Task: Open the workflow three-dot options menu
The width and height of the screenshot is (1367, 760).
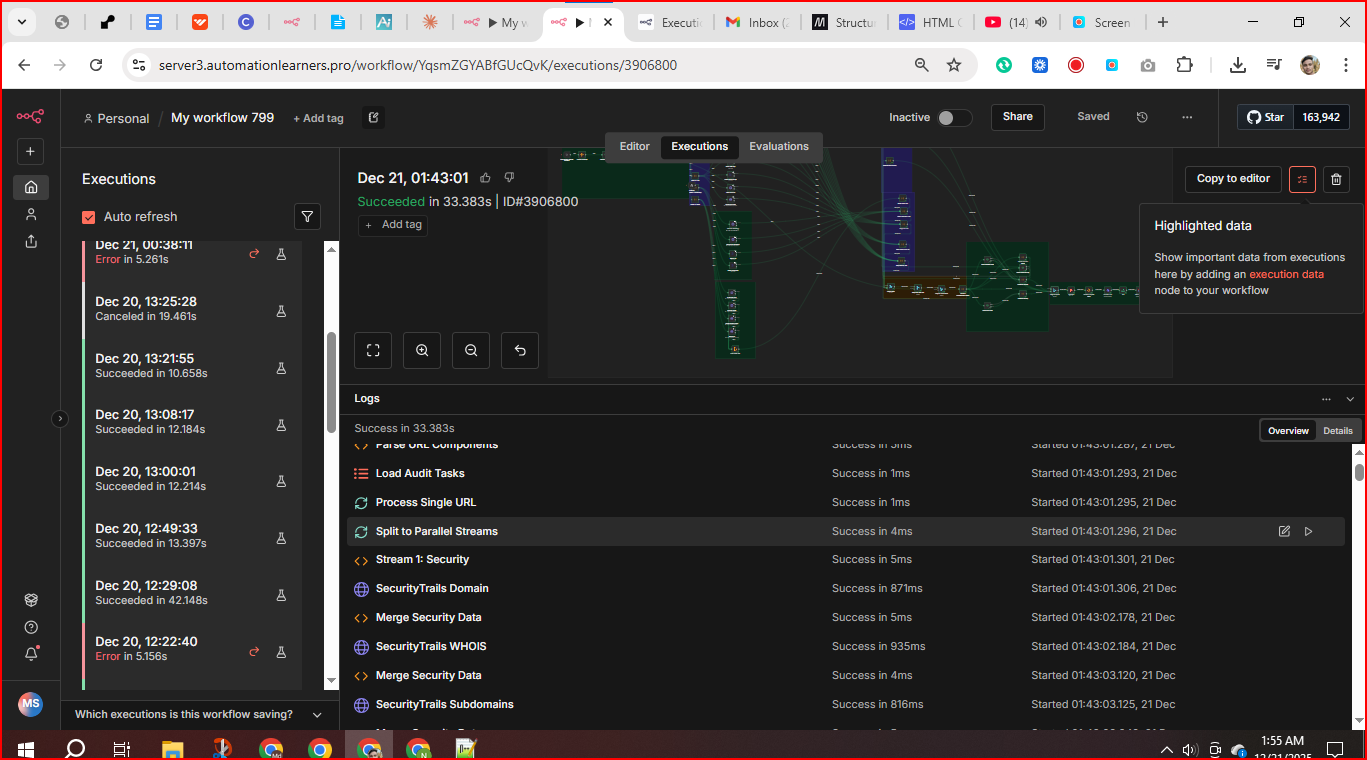Action: (1187, 117)
